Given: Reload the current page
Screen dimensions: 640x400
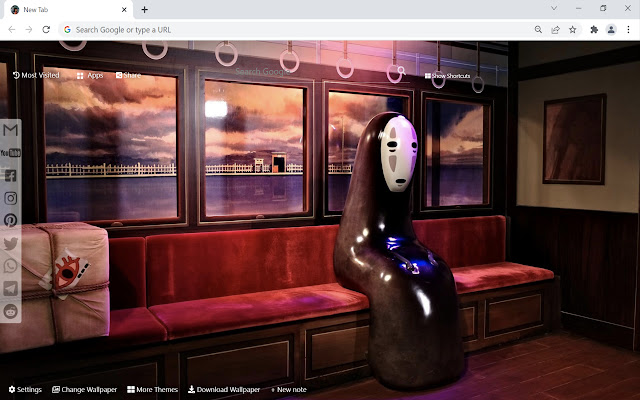Looking at the screenshot, I should tap(46, 29).
